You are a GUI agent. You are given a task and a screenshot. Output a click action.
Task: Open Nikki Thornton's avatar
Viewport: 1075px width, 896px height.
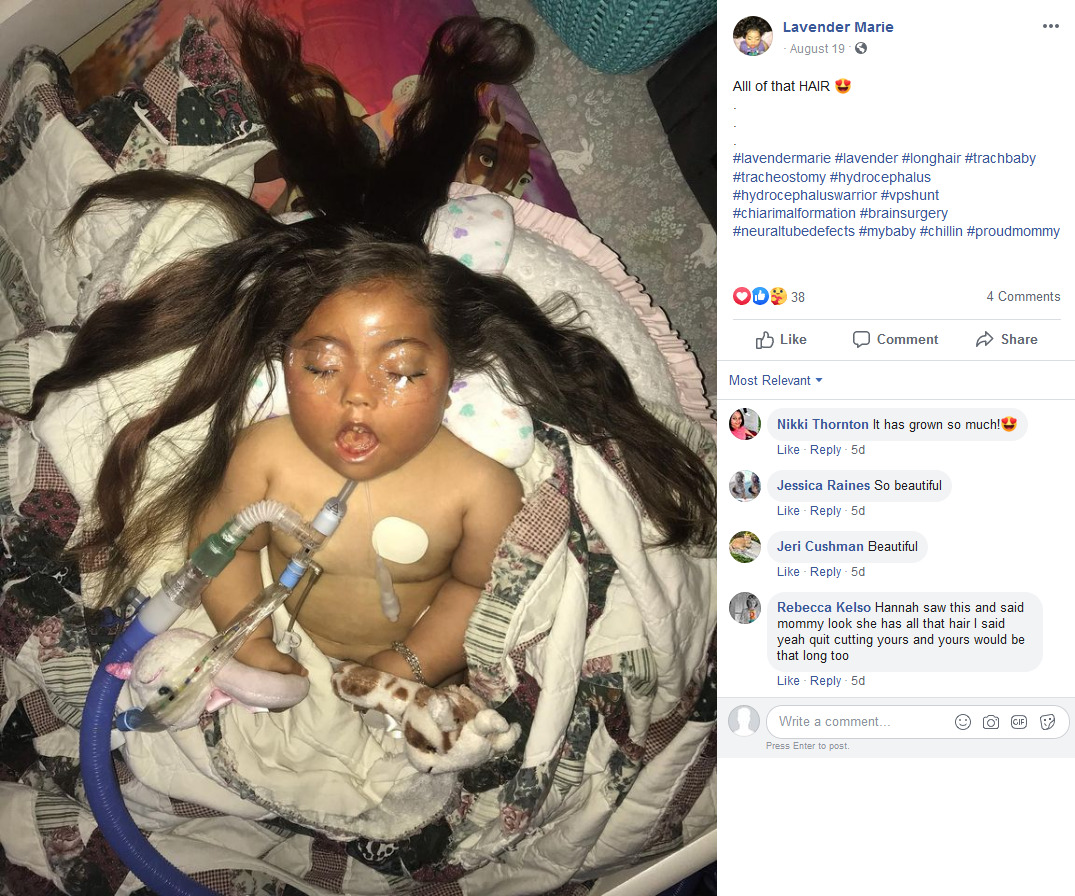tap(745, 424)
